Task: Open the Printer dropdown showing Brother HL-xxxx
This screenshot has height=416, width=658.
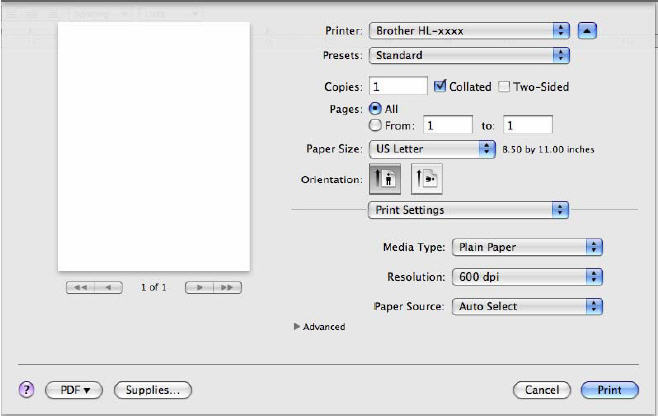Action: [x=468, y=30]
